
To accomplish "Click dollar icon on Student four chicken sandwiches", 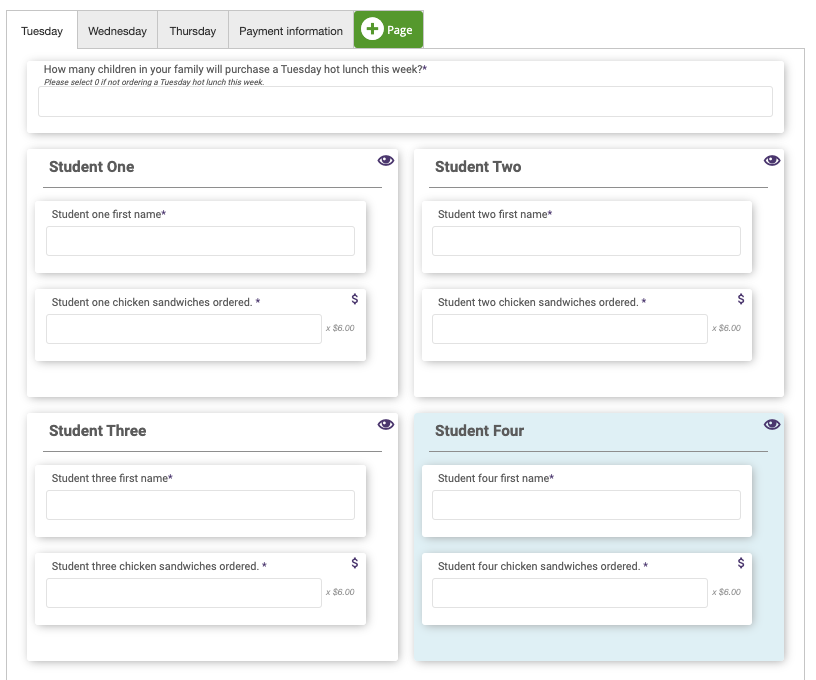I will [741, 563].
